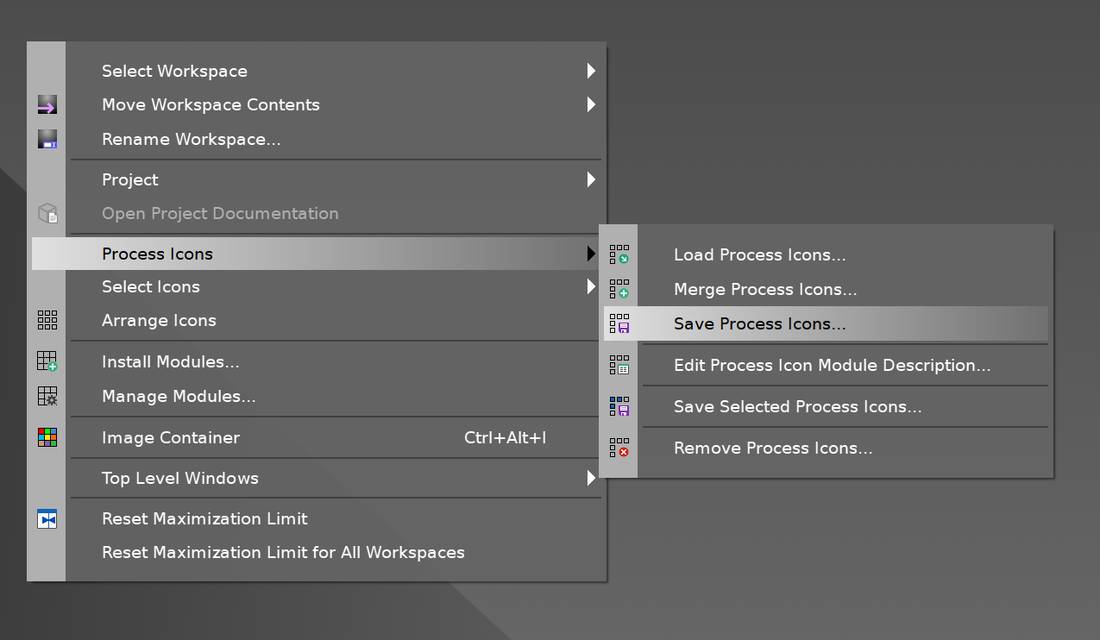
Task: Click the Merge Process Icons icon
Action: click(619, 288)
